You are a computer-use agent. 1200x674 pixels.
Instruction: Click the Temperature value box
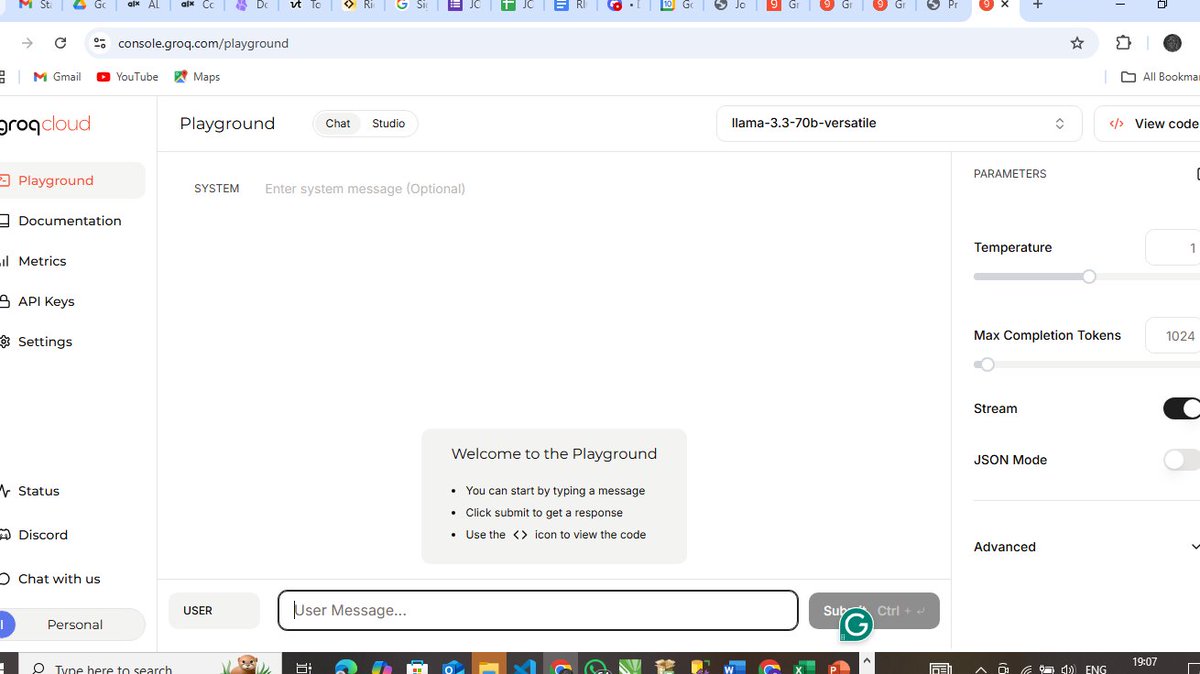[1174, 248]
